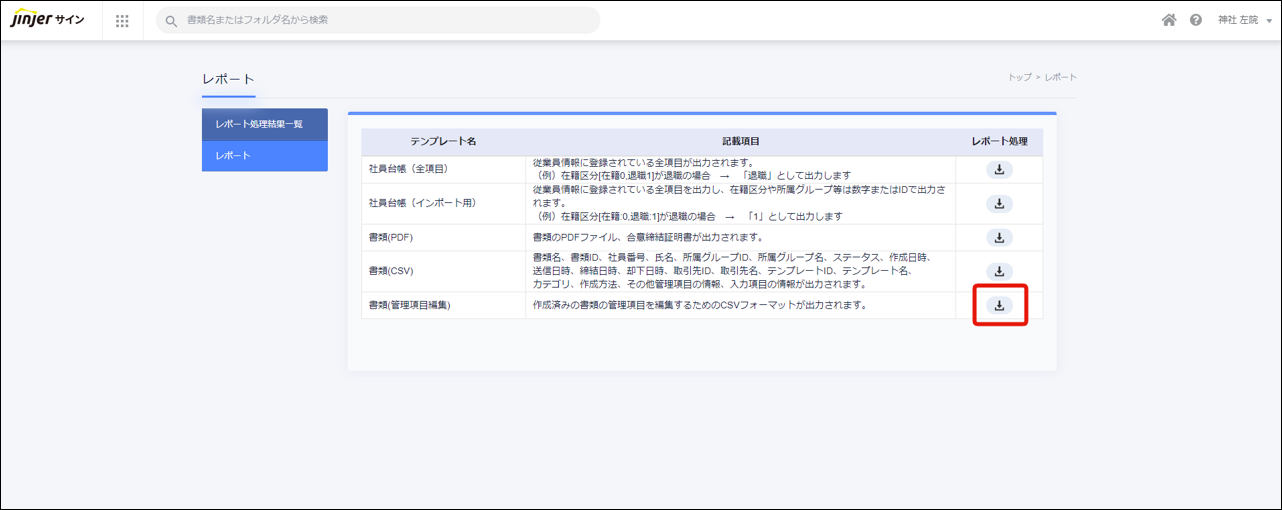Click the magnifier icon in the search bar
The image size is (1282, 510).
[x=172, y=20]
